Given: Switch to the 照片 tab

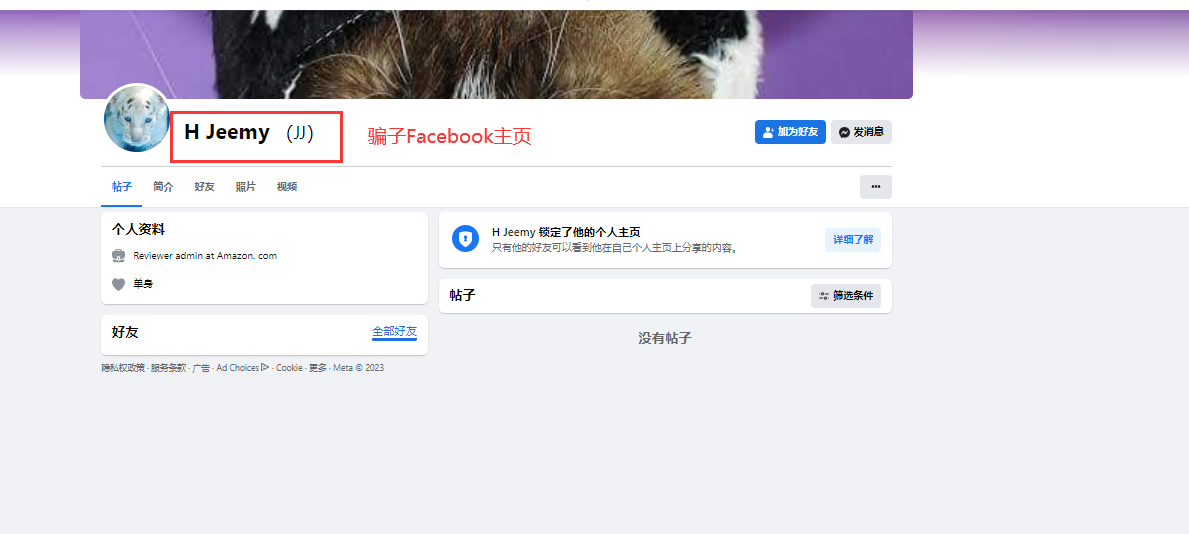Looking at the screenshot, I should coord(246,187).
